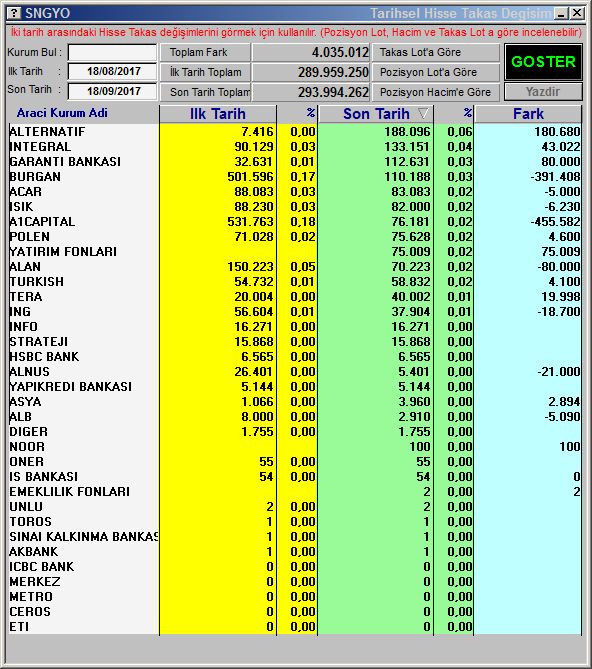Select the ALNUS row
Image resolution: width=592 pixels, height=669 pixels.
[295, 372]
